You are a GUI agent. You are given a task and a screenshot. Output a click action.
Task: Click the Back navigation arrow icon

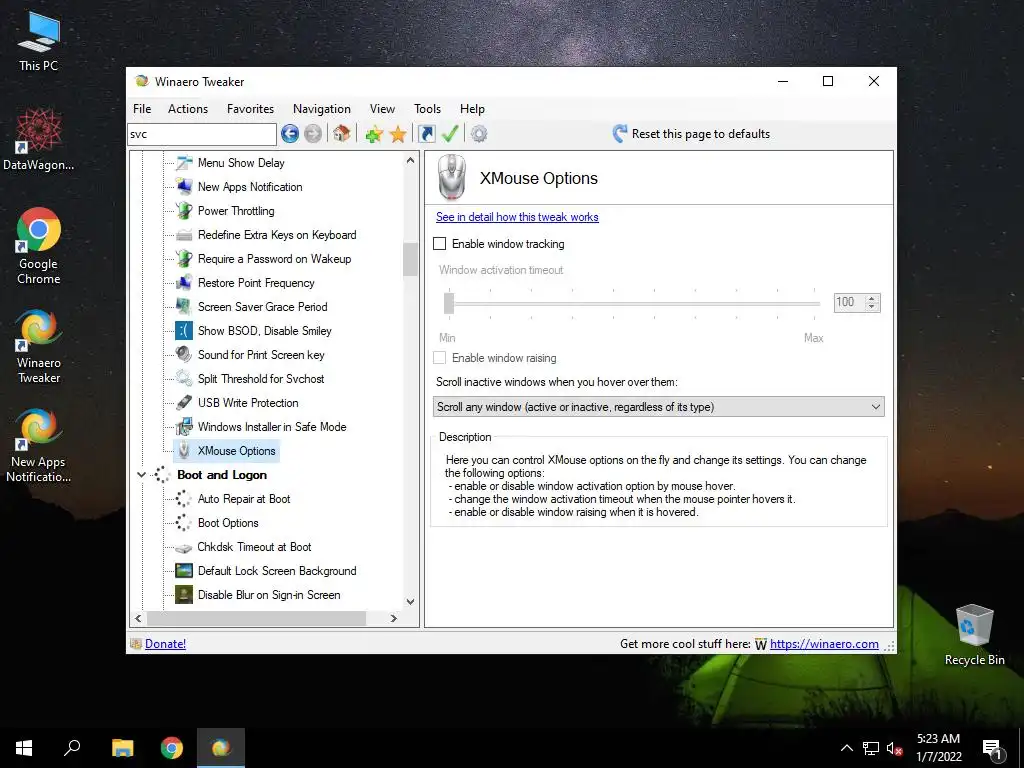pyautogui.click(x=290, y=134)
